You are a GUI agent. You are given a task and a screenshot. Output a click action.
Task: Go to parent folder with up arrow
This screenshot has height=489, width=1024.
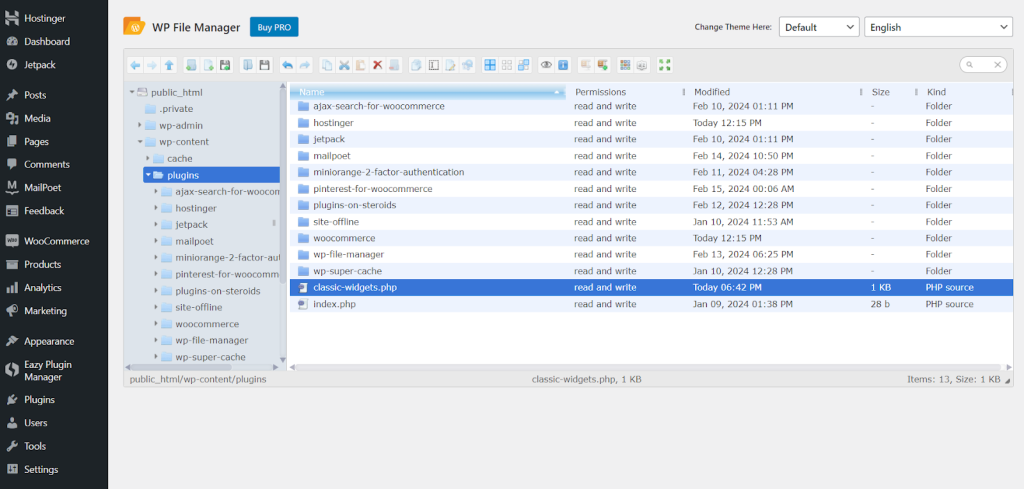(x=169, y=65)
